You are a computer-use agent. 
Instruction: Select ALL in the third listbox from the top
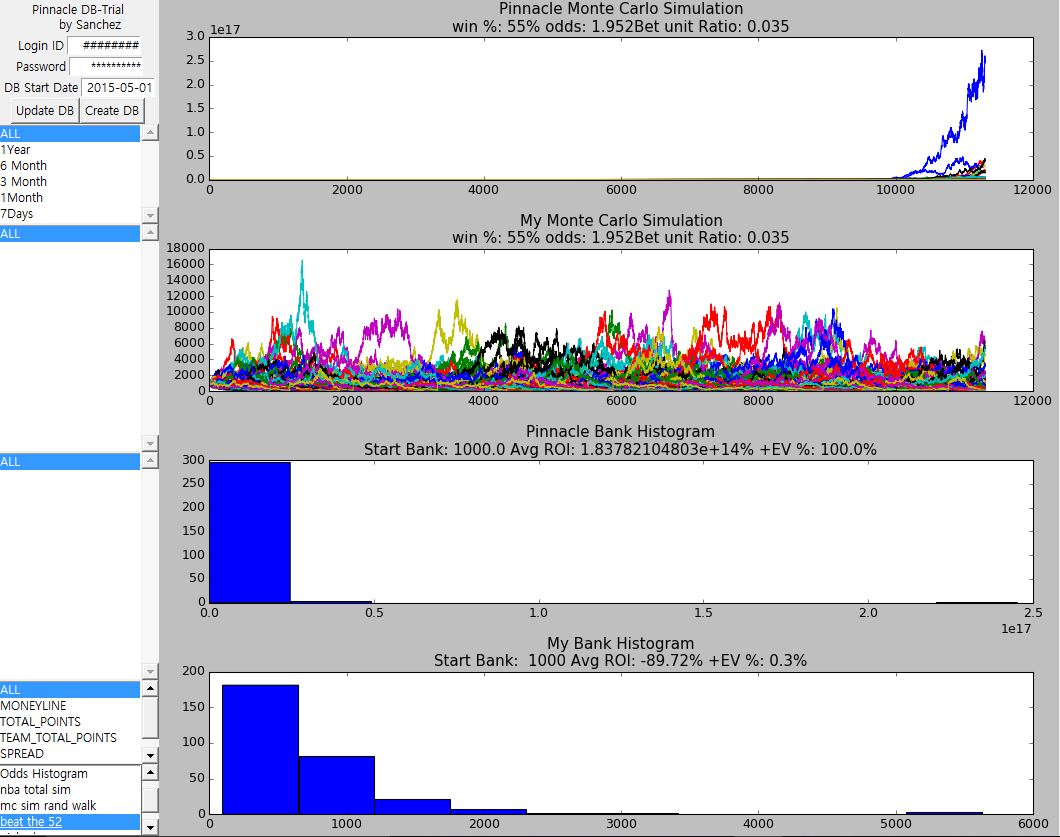pos(70,462)
